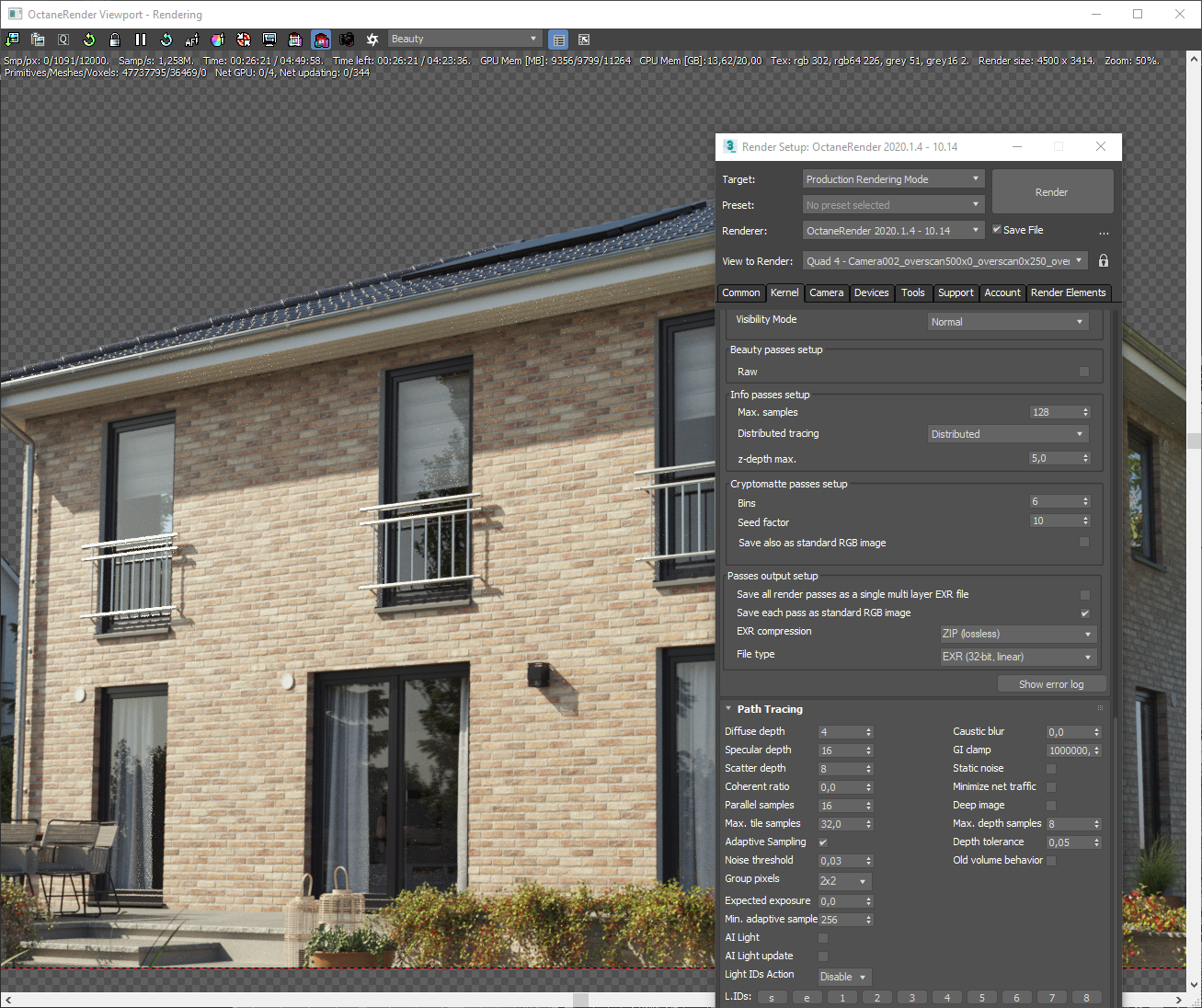The width and height of the screenshot is (1202, 1008).
Task: Click the Show error log button
Action: (1051, 684)
